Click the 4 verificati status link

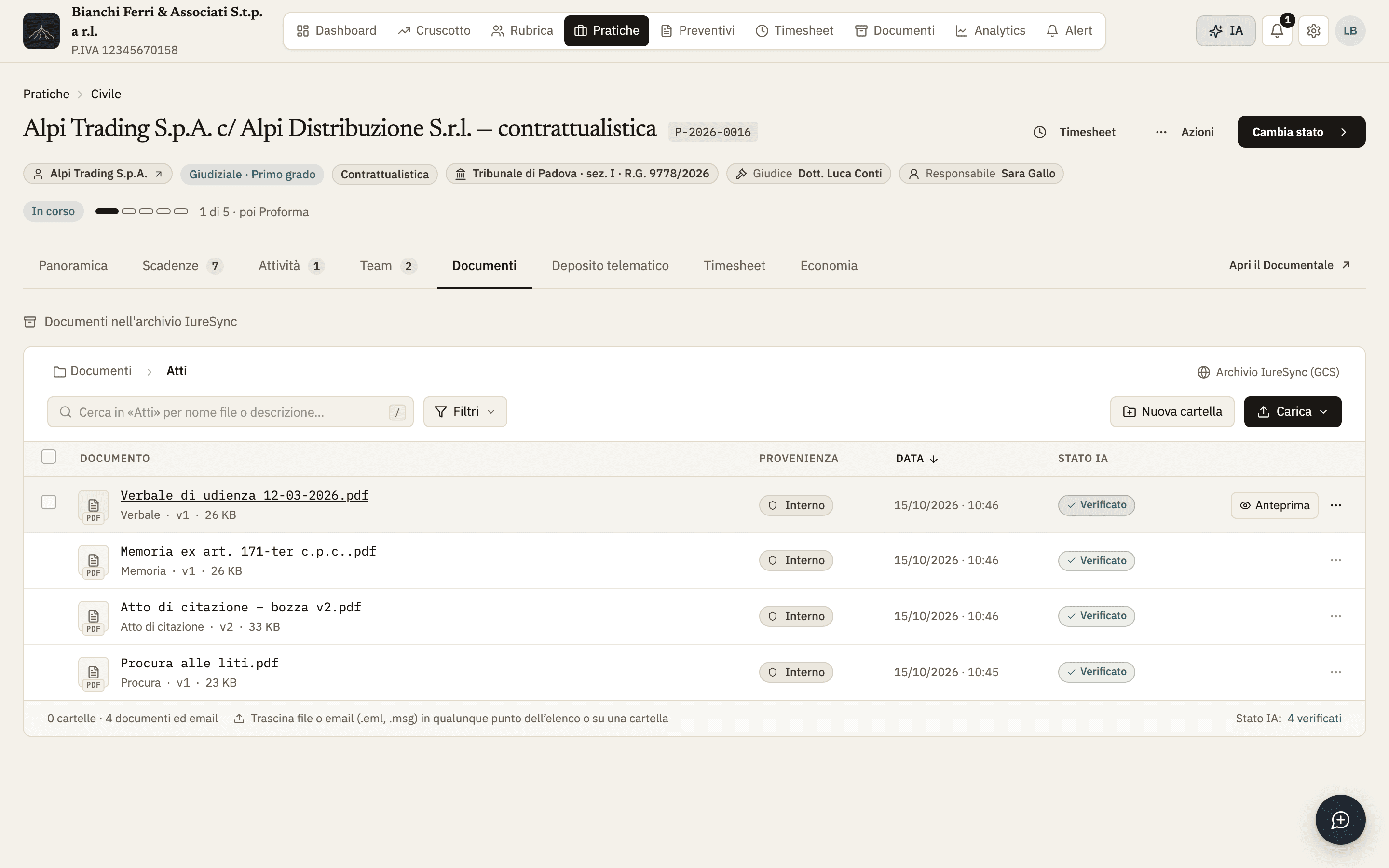1314,718
